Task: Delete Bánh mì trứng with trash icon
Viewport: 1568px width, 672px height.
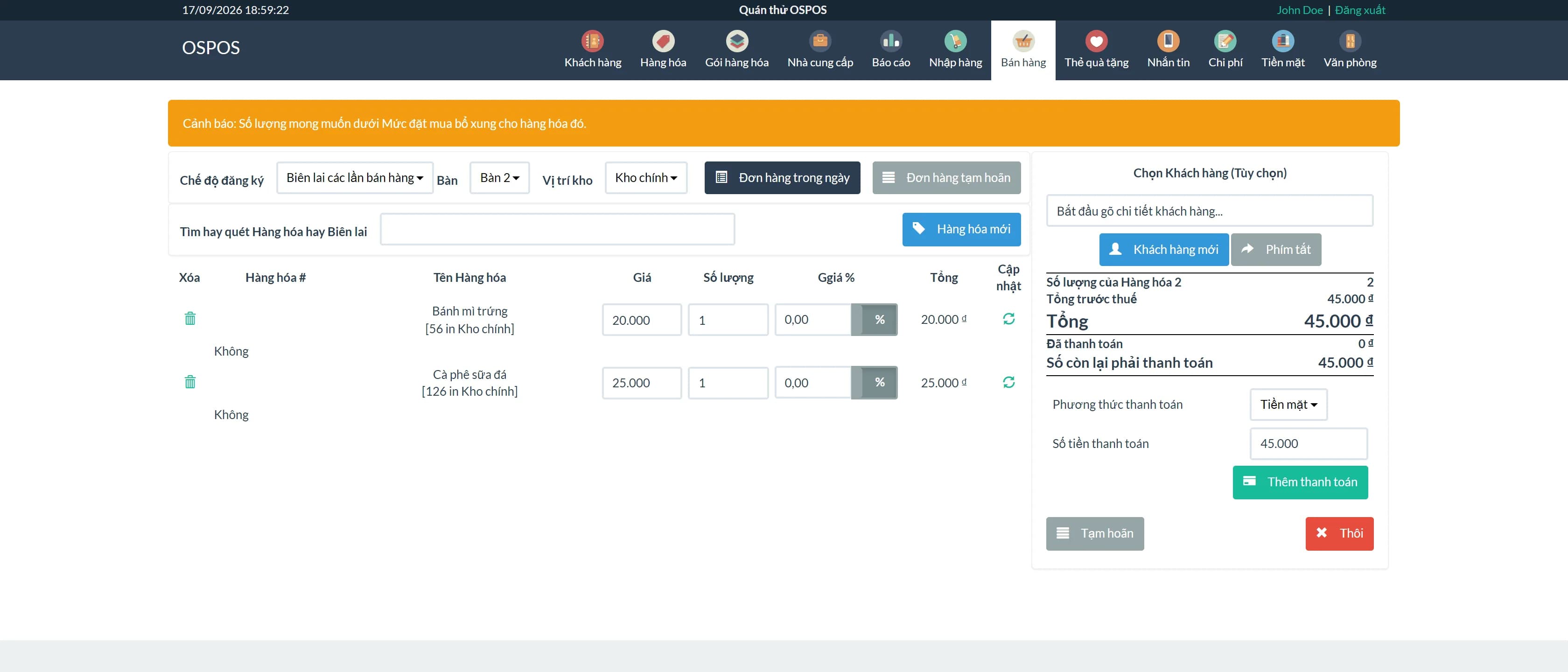Action: (x=190, y=318)
